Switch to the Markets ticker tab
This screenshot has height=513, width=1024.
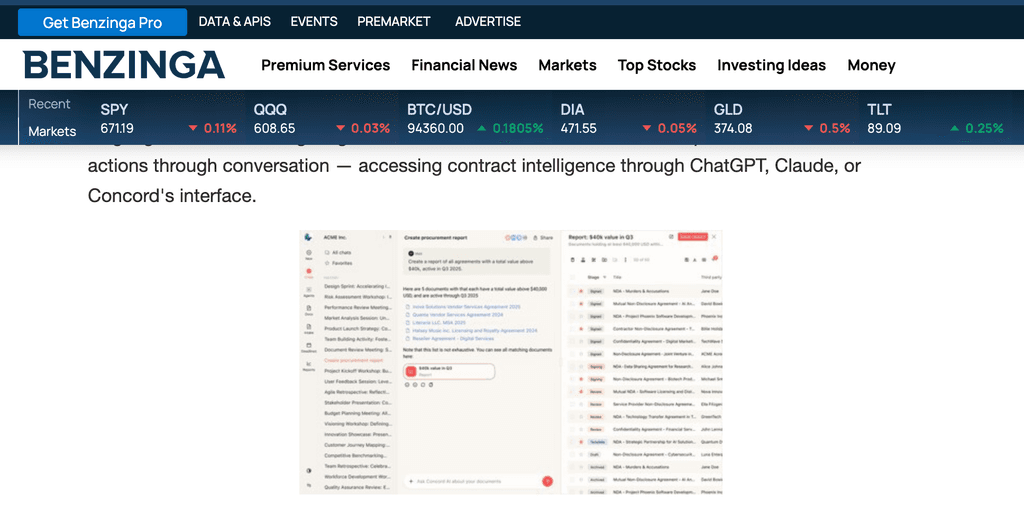coord(52,131)
